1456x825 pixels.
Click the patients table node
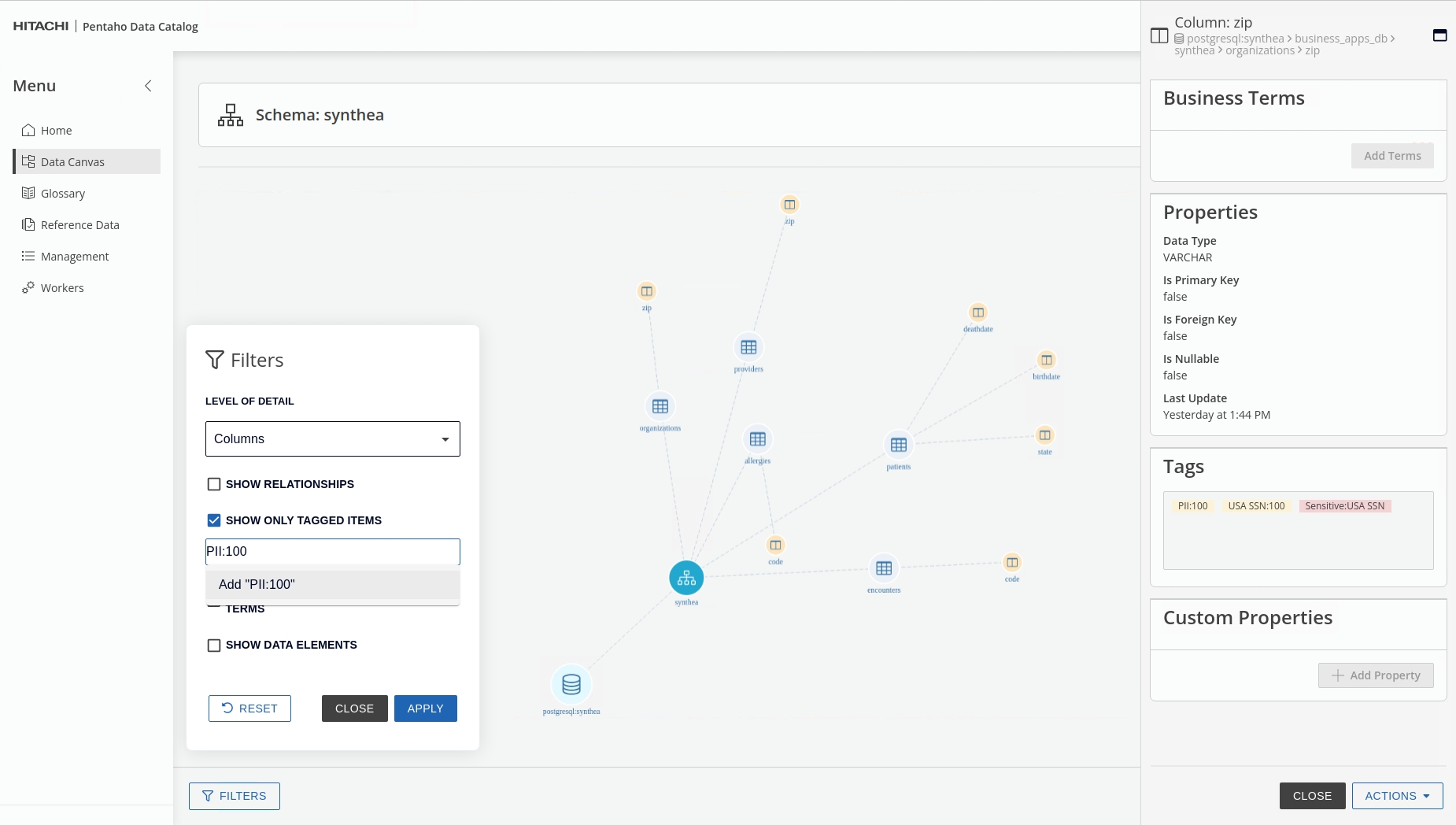899,446
